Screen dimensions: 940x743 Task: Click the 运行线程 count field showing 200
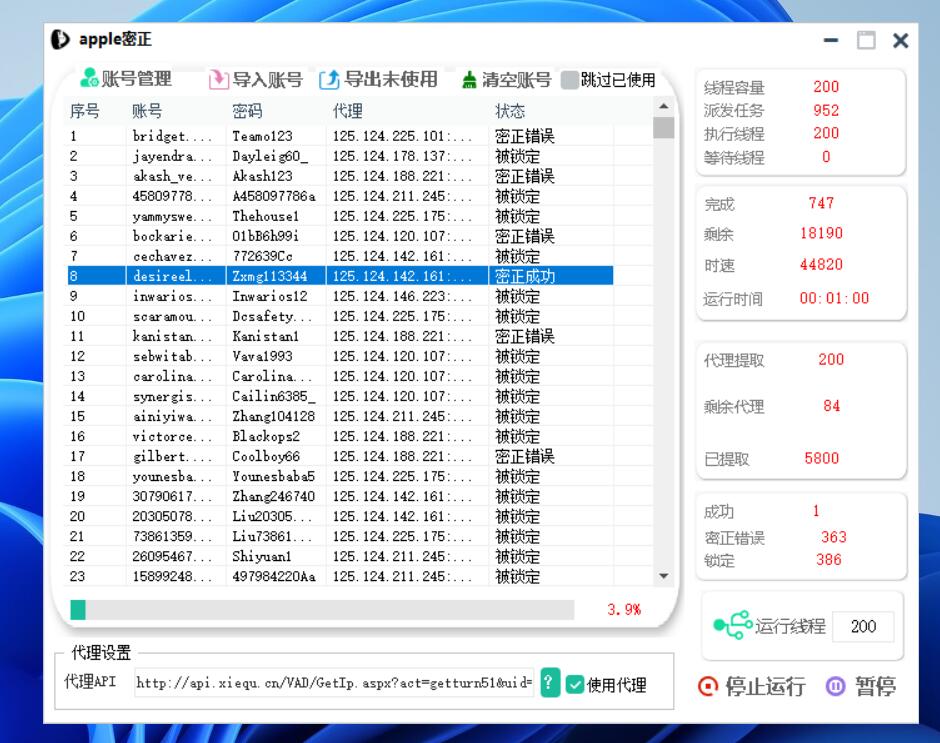coord(862,627)
